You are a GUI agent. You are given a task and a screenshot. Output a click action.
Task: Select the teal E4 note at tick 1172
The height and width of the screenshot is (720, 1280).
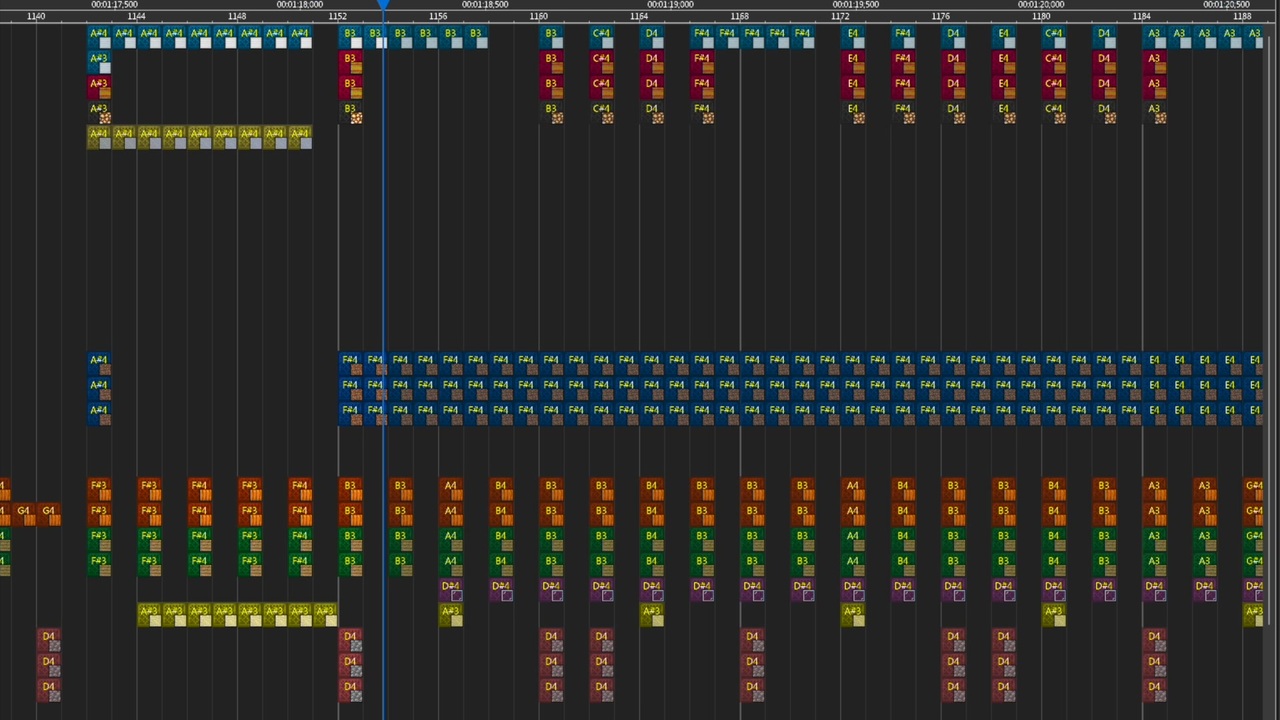(x=852, y=38)
